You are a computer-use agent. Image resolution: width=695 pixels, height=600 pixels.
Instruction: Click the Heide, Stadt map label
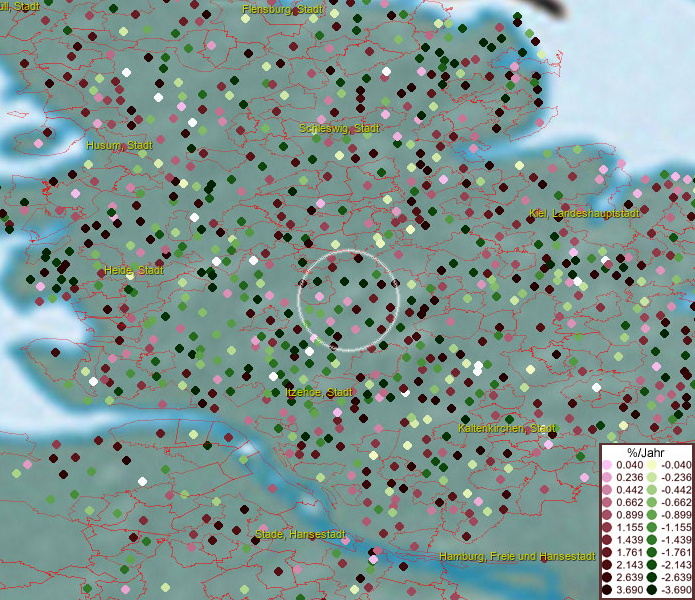coord(134,270)
